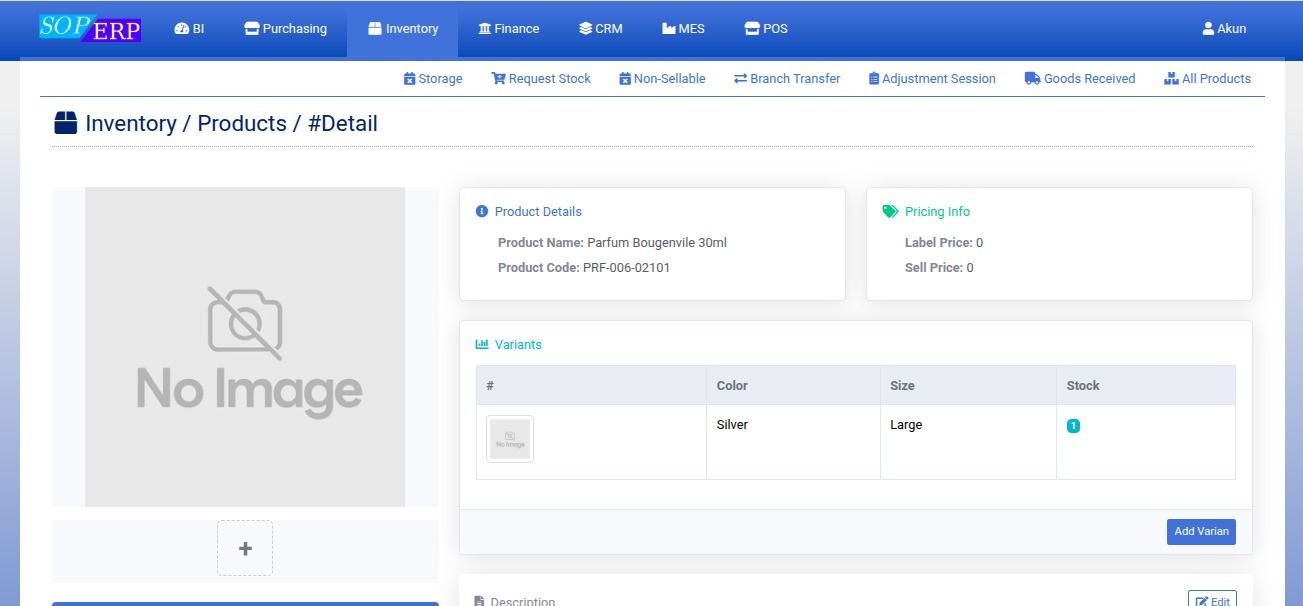Image resolution: width=1303 pixels, height=606 pixels.
Task: Open Non-Sellable items page
Action: click(662, 78)
